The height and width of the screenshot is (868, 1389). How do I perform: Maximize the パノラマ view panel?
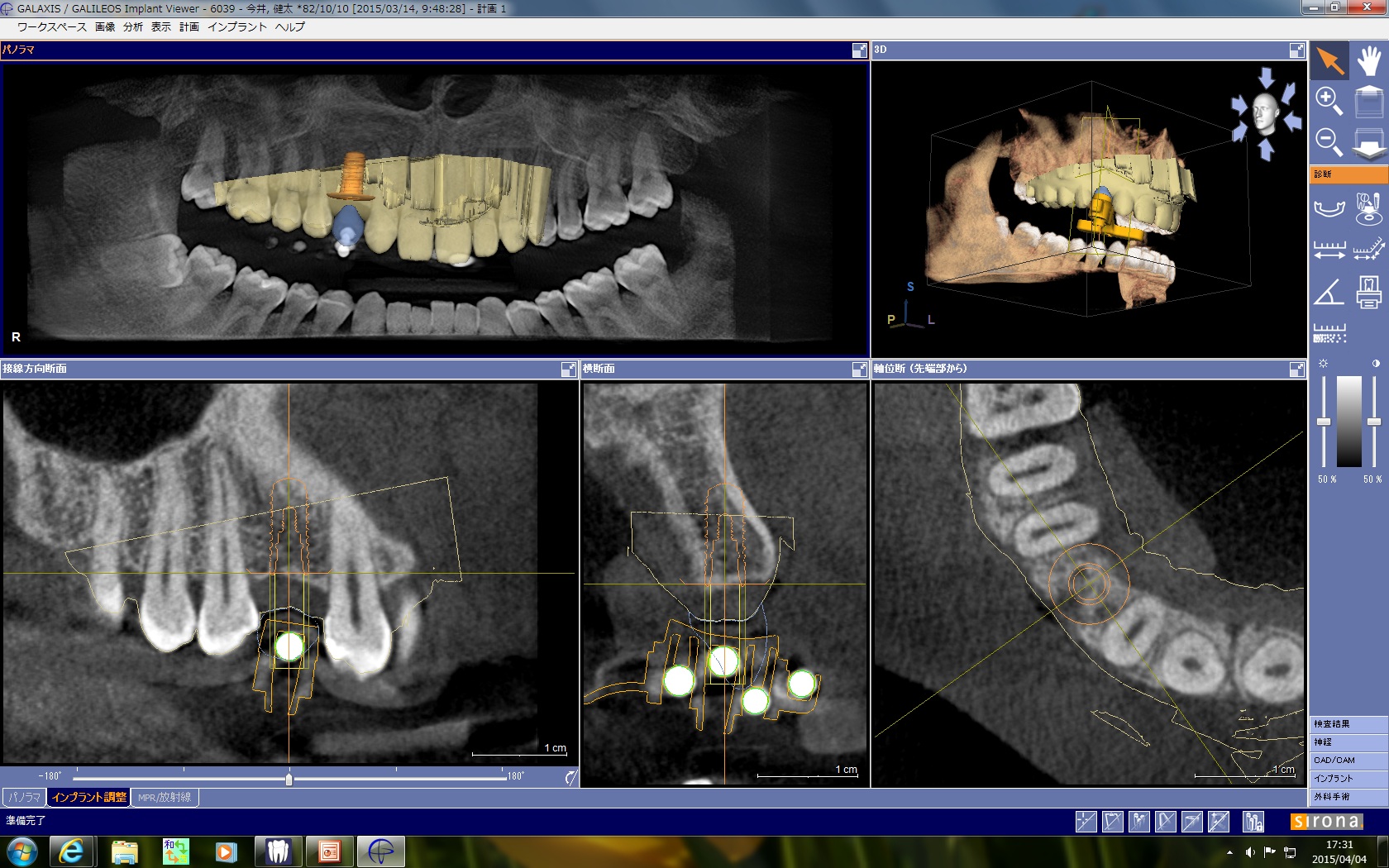click(x=859, y=50)
